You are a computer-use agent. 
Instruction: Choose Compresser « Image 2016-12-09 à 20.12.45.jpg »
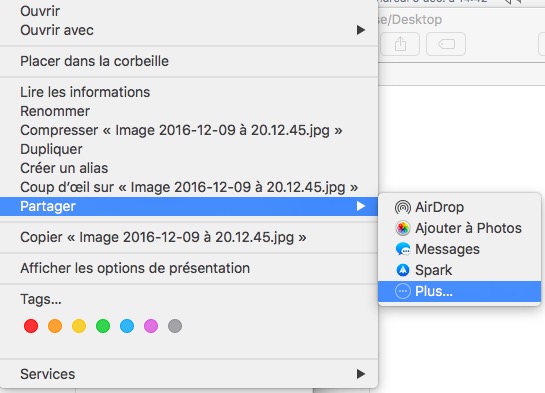189,130
